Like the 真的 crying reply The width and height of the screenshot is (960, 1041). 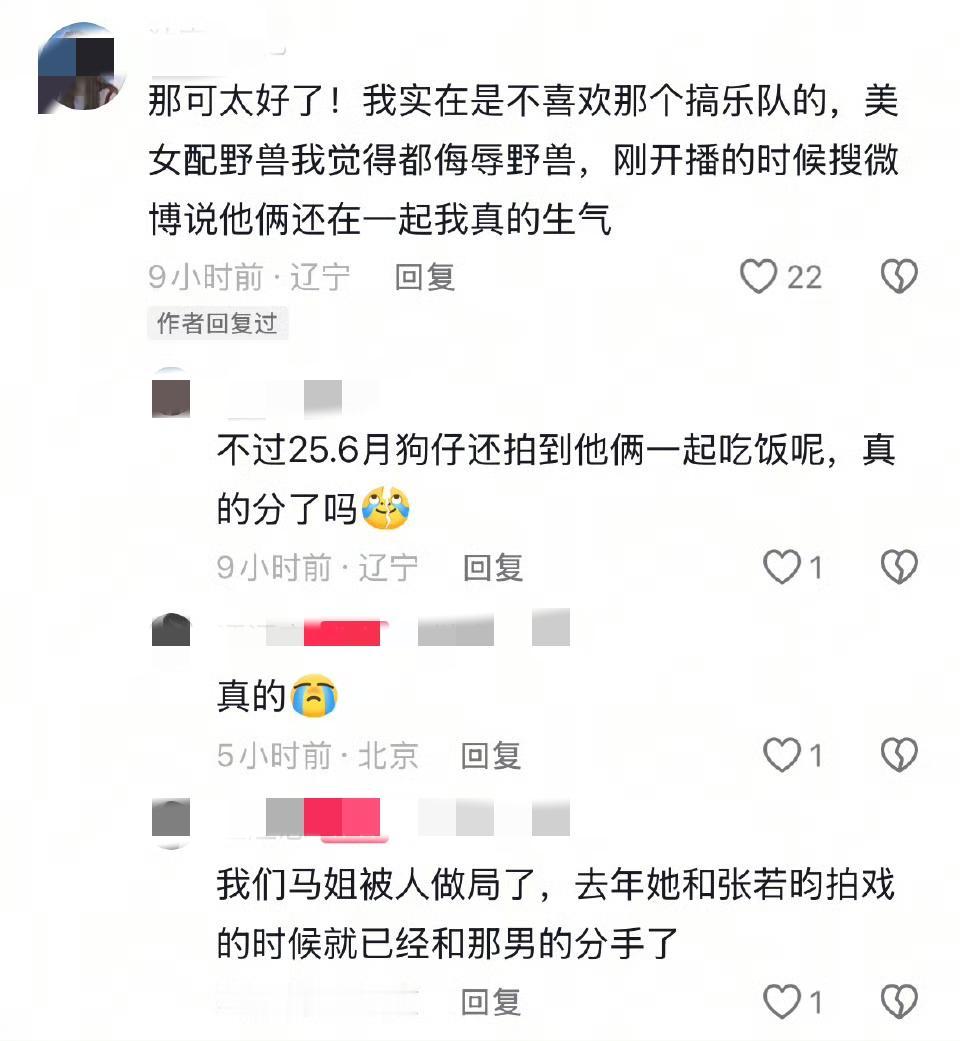[781, 755]
